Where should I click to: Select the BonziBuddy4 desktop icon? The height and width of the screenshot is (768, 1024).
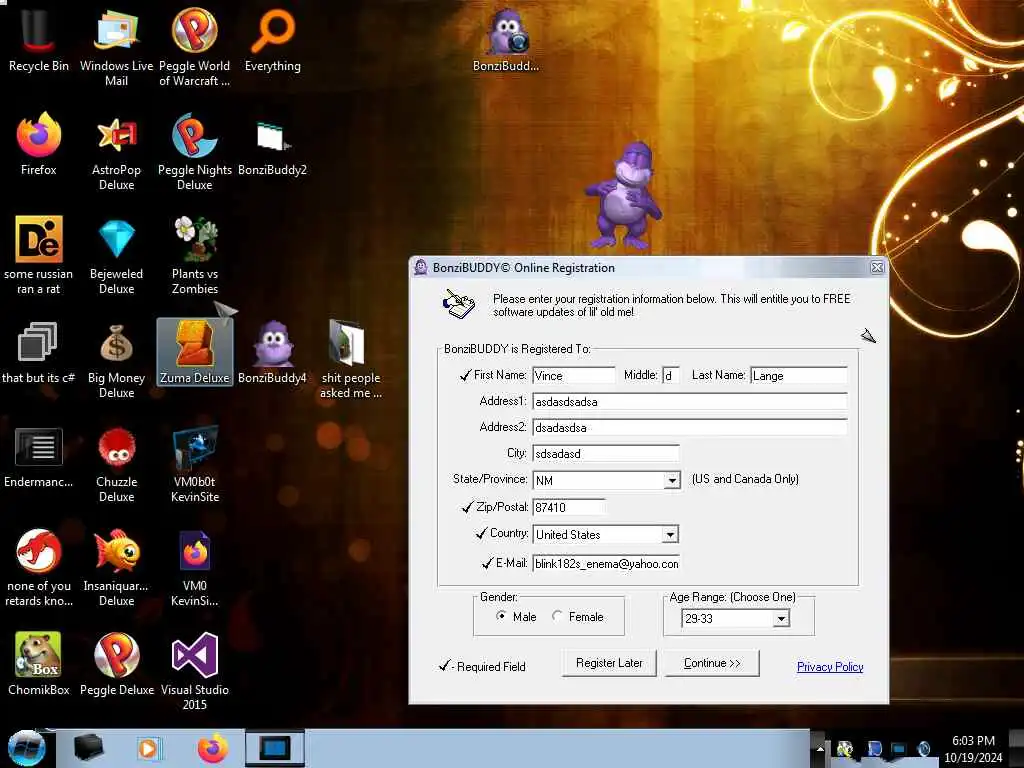pos(272,353)
